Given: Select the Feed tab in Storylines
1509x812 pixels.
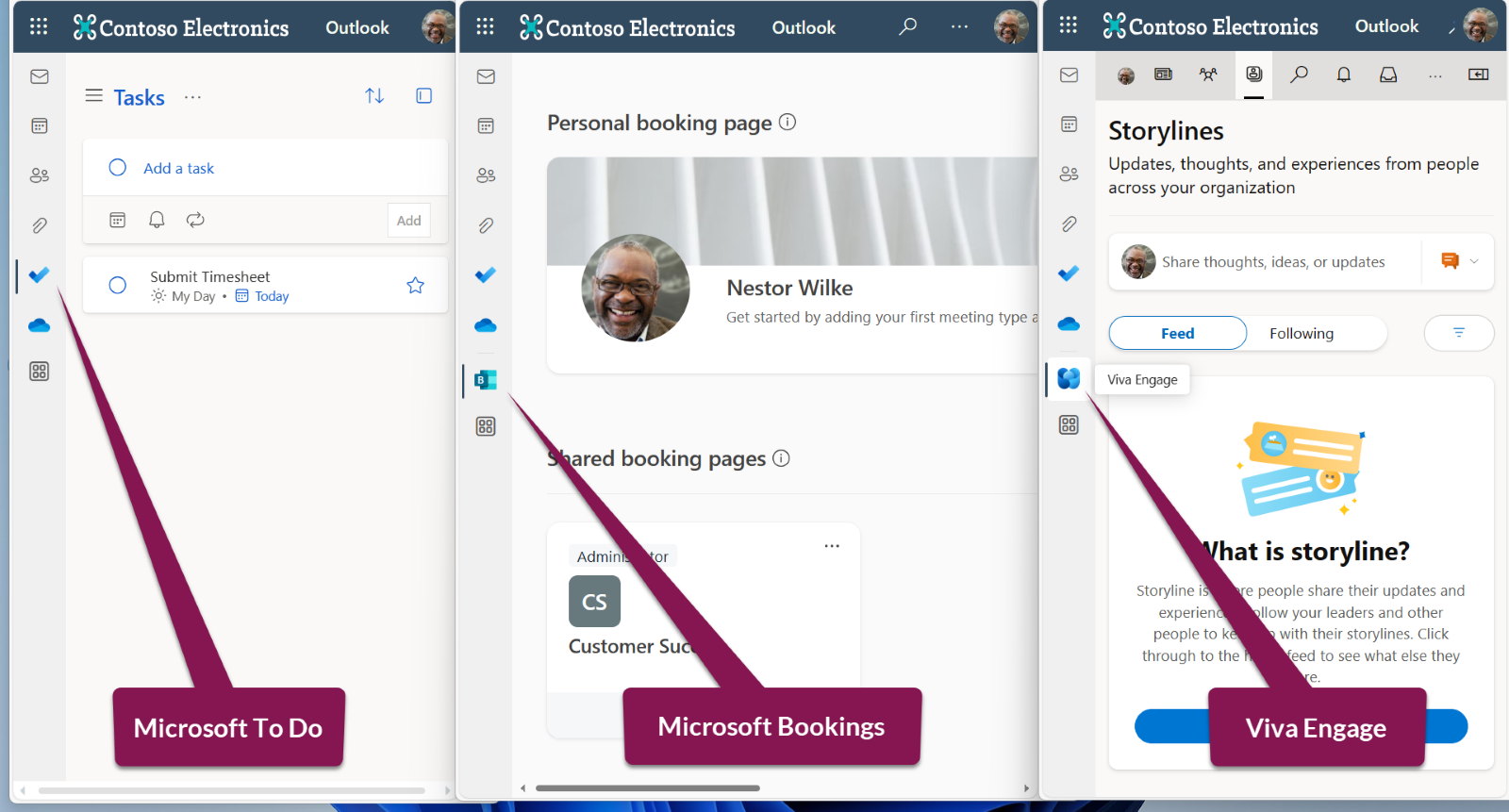Looking at the screenshot, I should (x=1178, y=333).
